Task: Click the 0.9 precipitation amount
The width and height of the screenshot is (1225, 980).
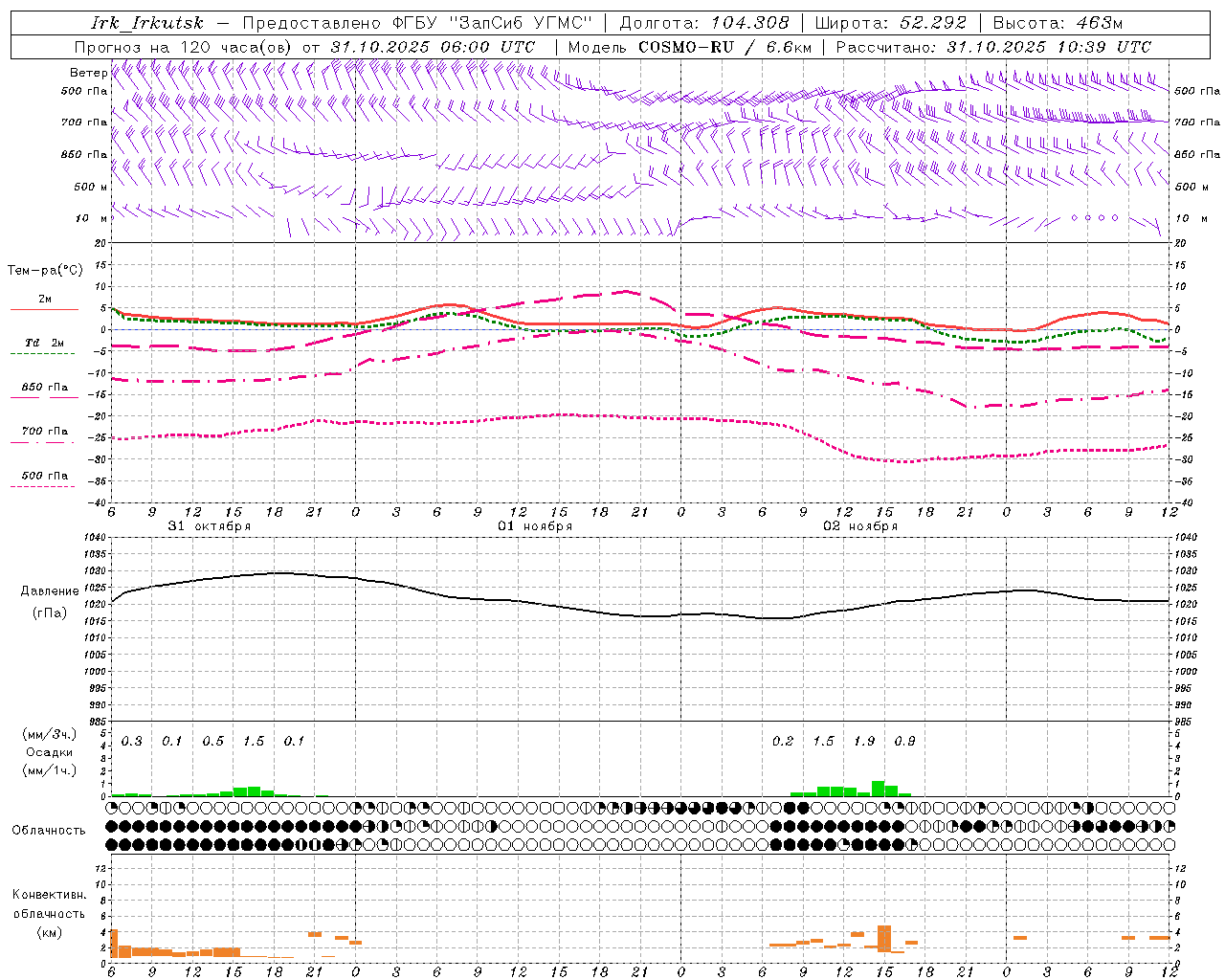Action: 904,742
